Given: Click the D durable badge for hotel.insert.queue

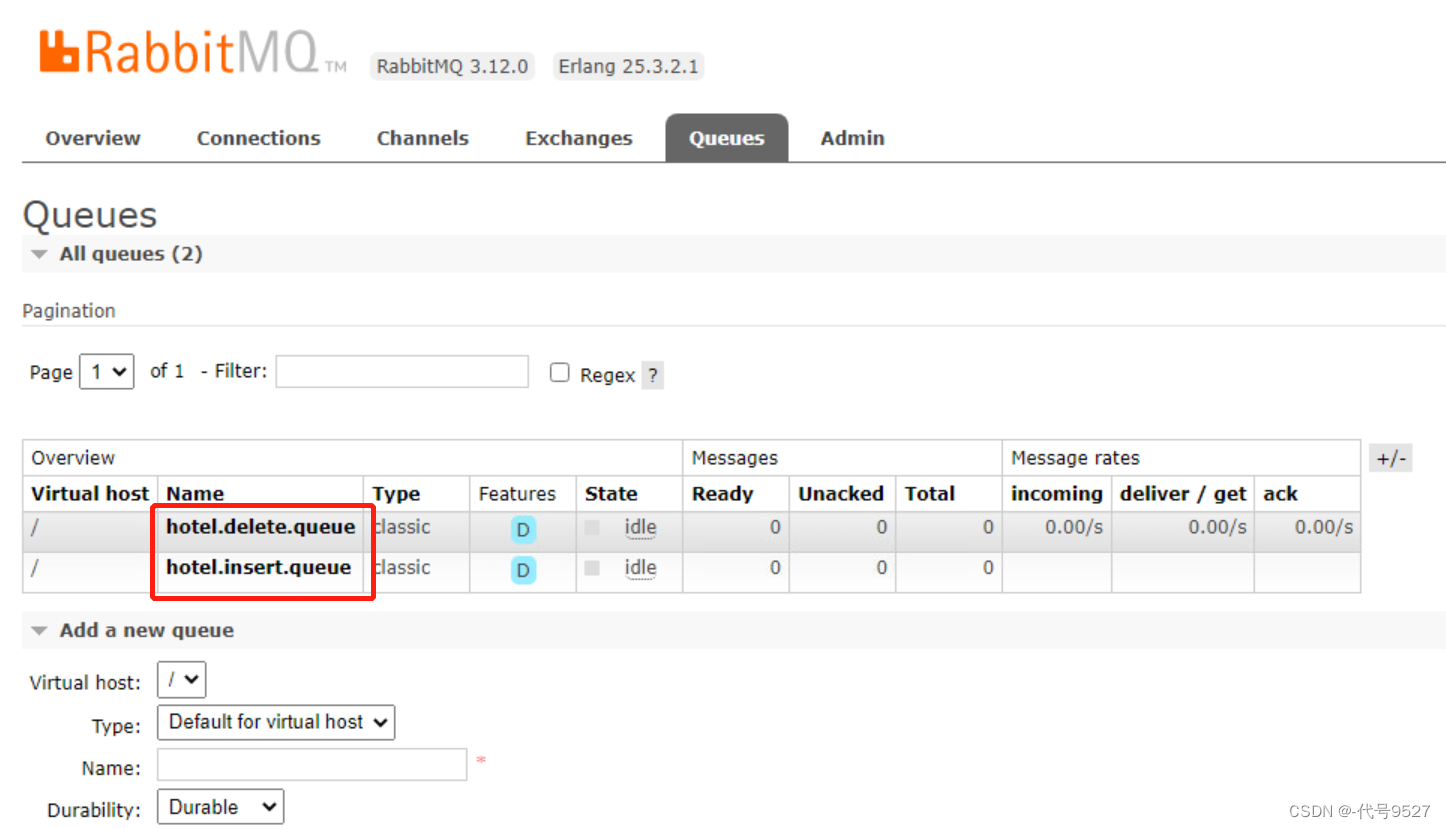Looking at the screenshot, I should pos(522,570).
